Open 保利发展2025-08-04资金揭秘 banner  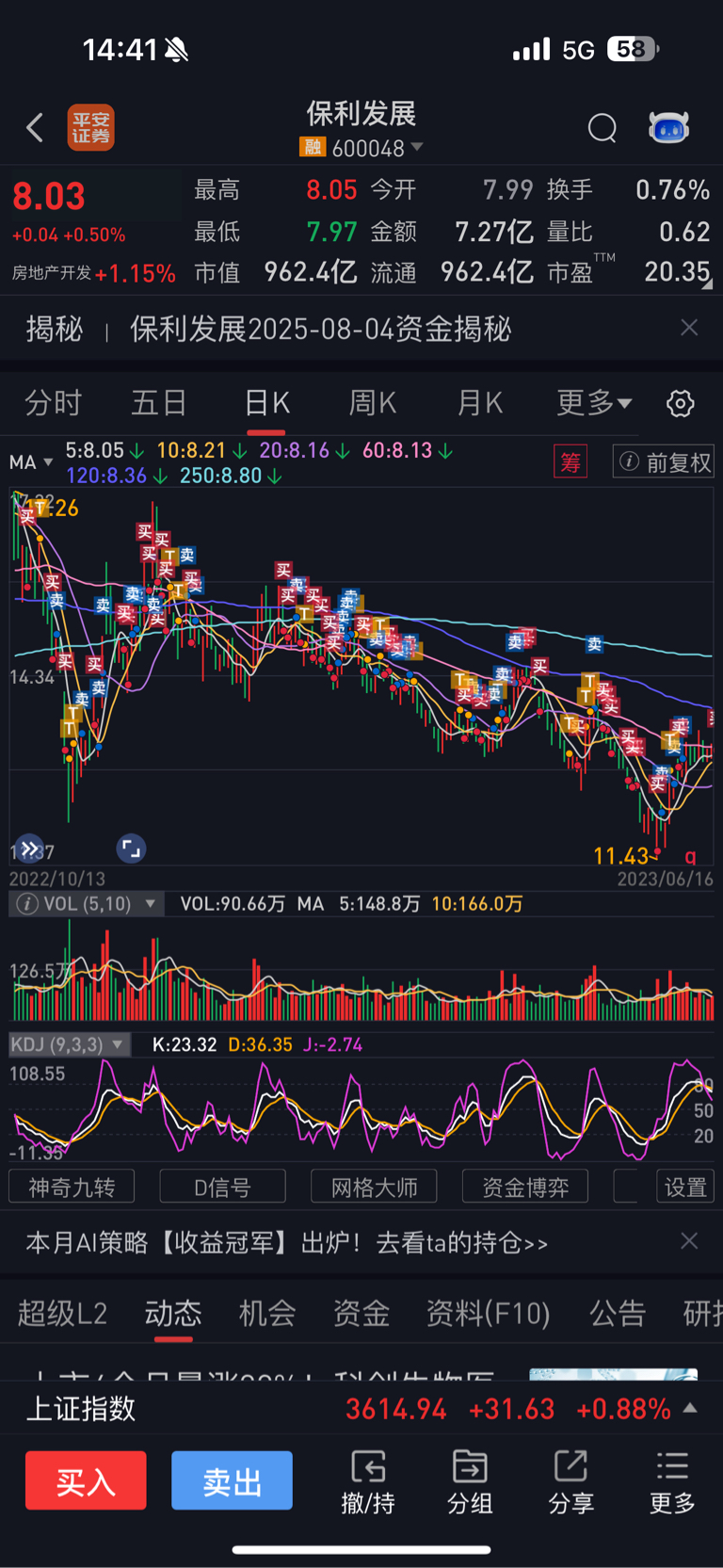pyautogui.click(x=320, y=329)
